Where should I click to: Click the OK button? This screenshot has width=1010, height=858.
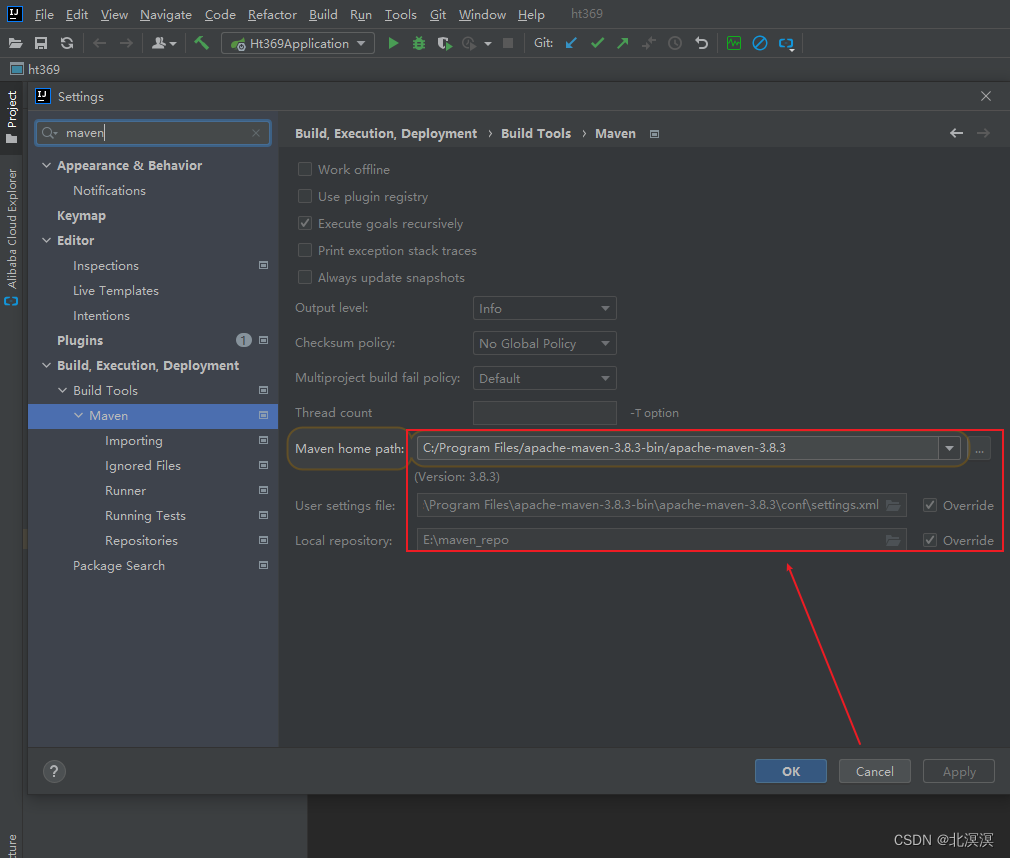pos(790,771)
